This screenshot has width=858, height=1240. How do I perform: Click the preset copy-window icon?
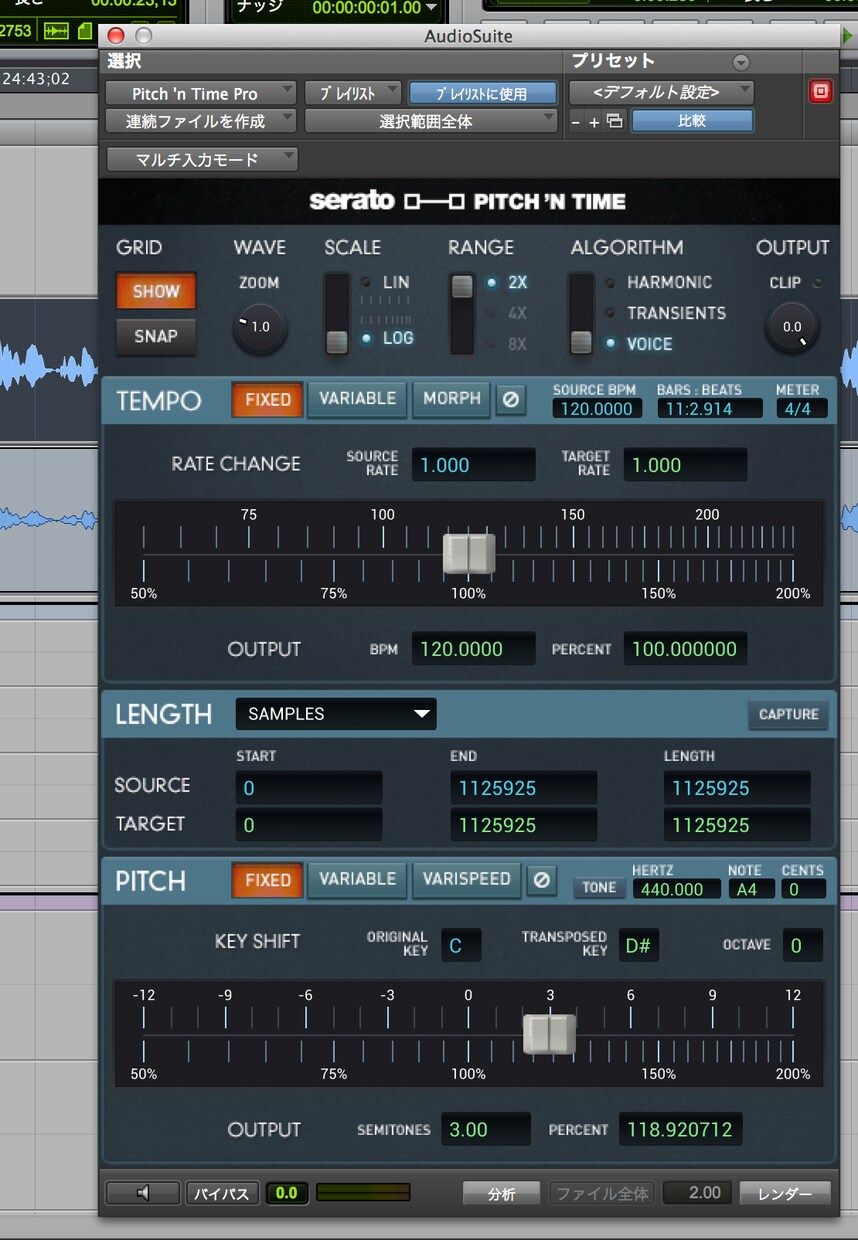point(614,122)
